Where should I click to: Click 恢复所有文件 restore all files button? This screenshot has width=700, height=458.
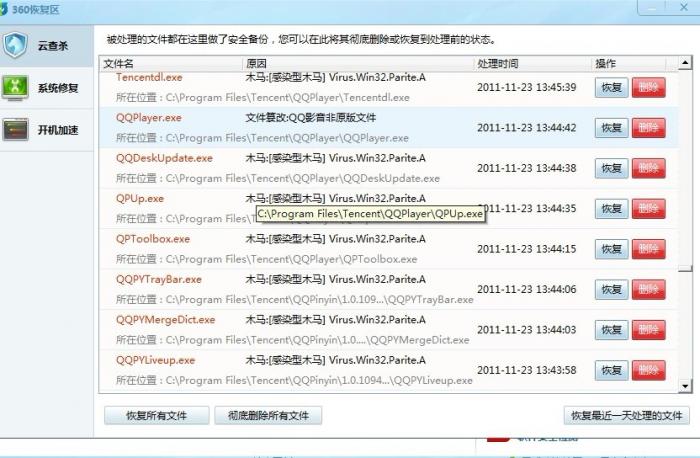point(156,416)
